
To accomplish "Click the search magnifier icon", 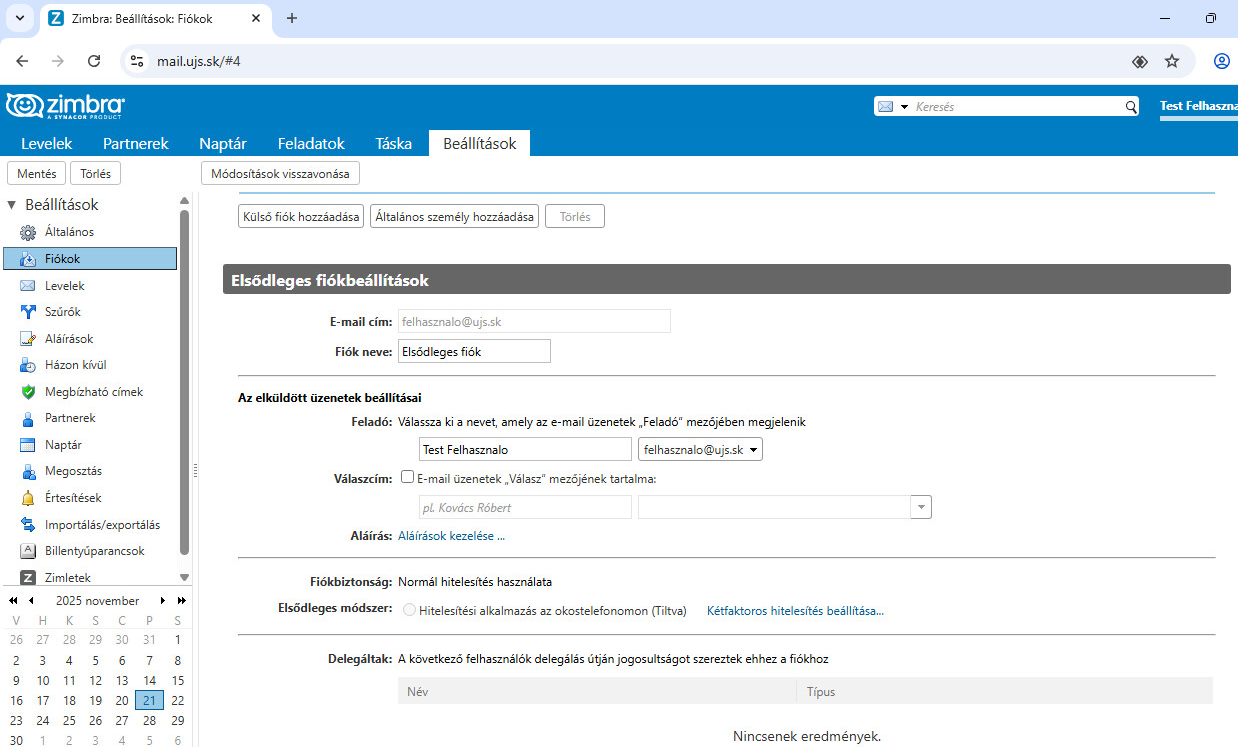I will (x=1131, y=107).
